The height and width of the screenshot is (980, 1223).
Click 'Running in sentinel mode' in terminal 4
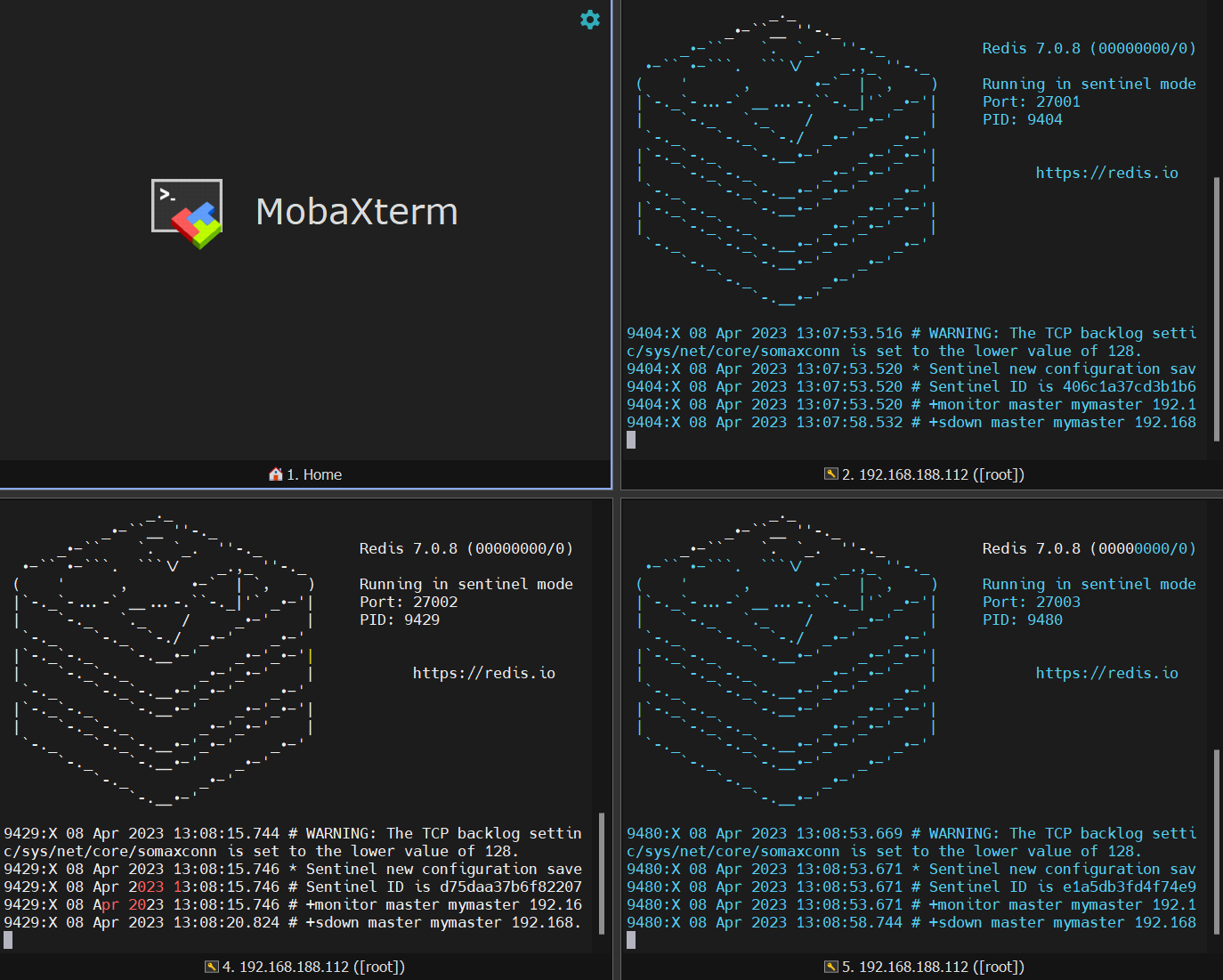pos(466,584)
